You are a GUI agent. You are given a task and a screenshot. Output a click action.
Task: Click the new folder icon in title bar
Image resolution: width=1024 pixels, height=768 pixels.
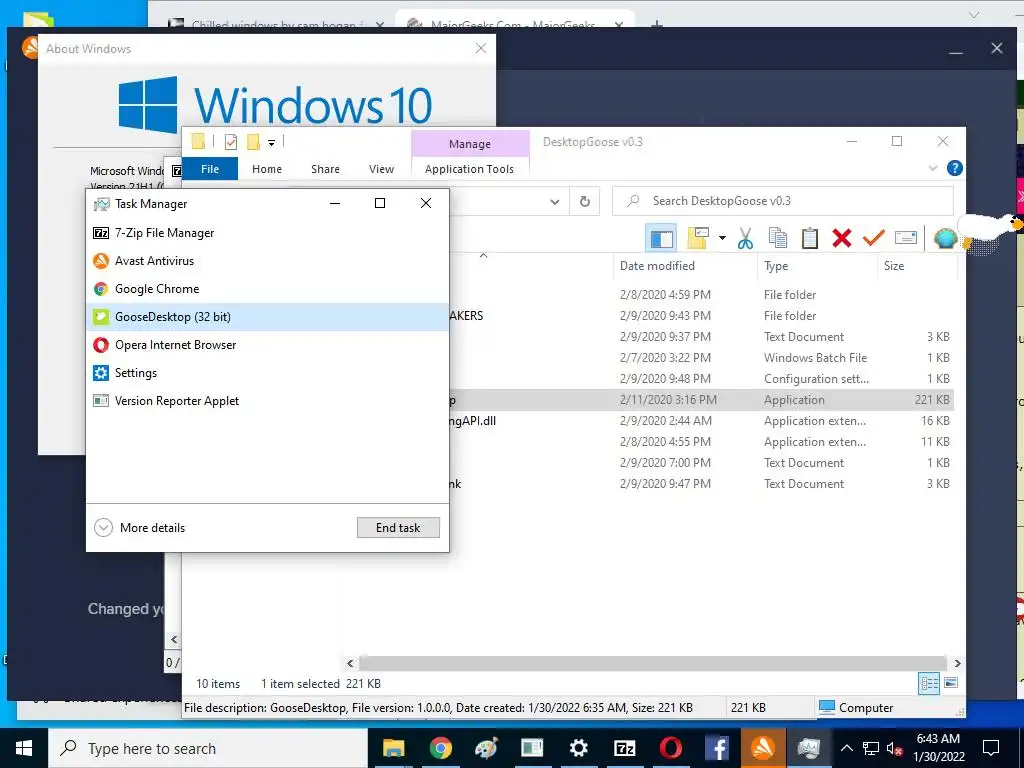[253, 142]
